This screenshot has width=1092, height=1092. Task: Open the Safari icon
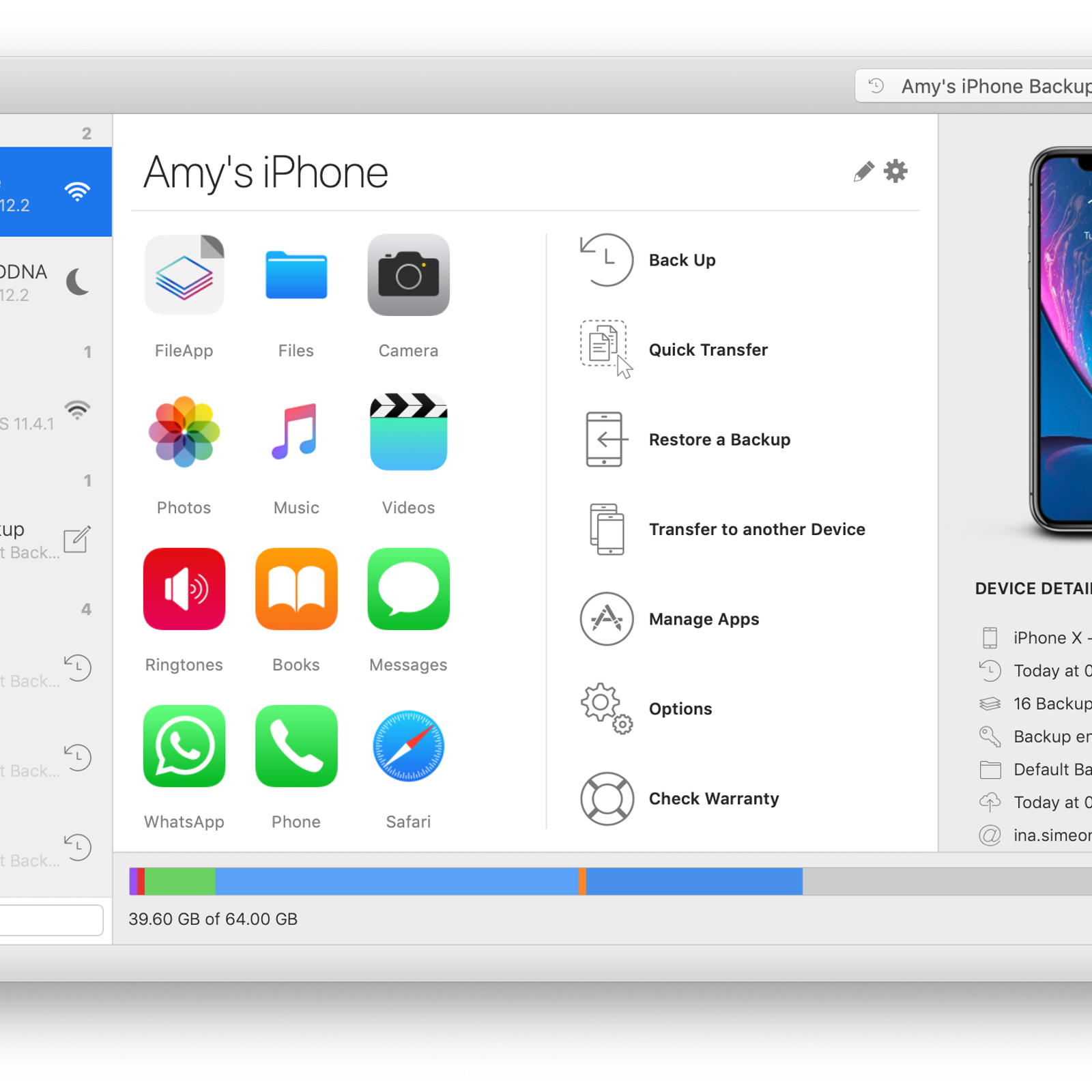coord(408,746)
